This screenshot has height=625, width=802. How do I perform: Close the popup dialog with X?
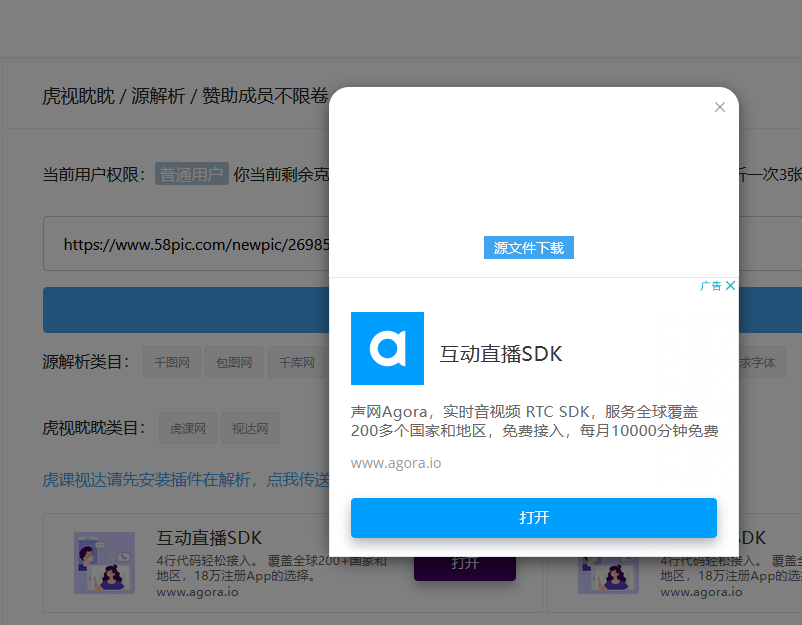(x=720, y=107)
